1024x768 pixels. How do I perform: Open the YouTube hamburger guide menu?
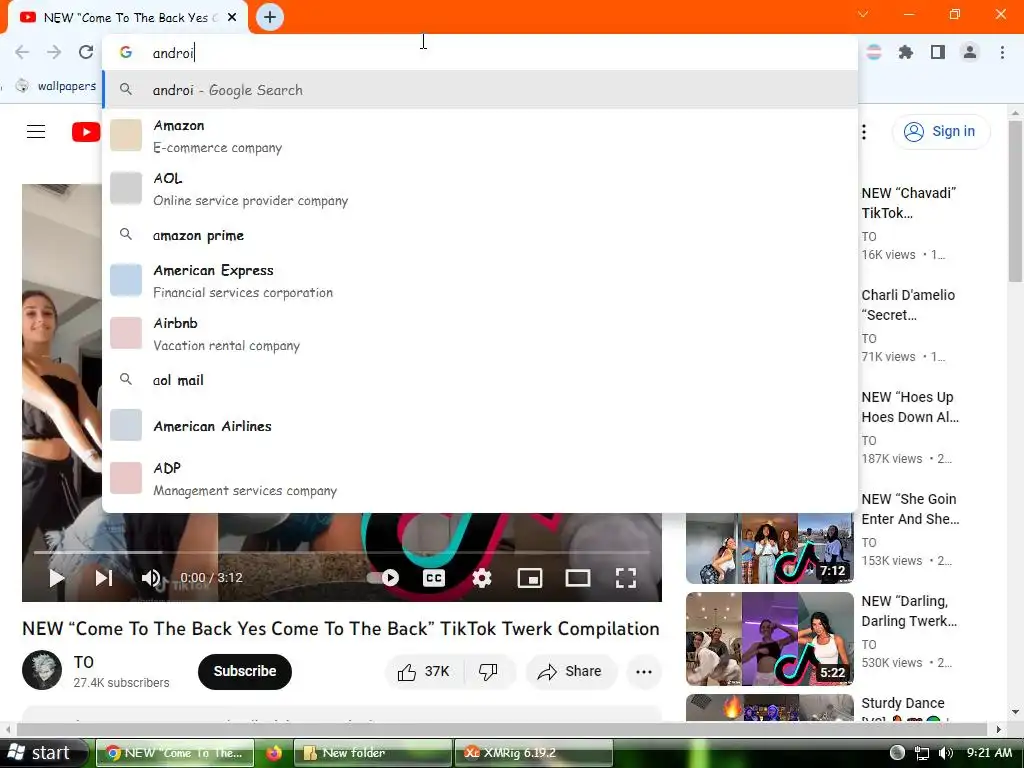tap(36, 132)
